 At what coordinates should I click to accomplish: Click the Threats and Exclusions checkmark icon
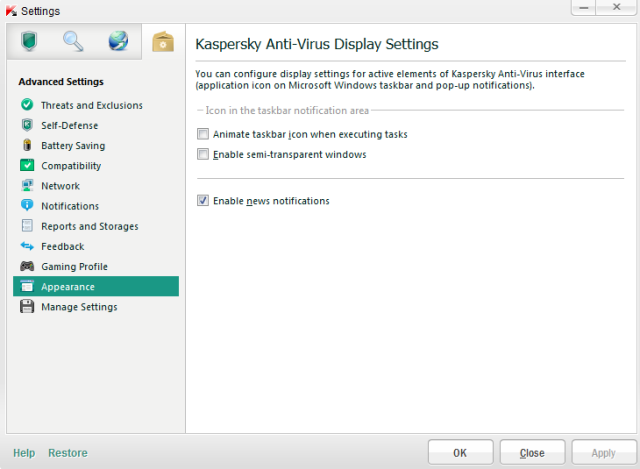pos(27,105)
